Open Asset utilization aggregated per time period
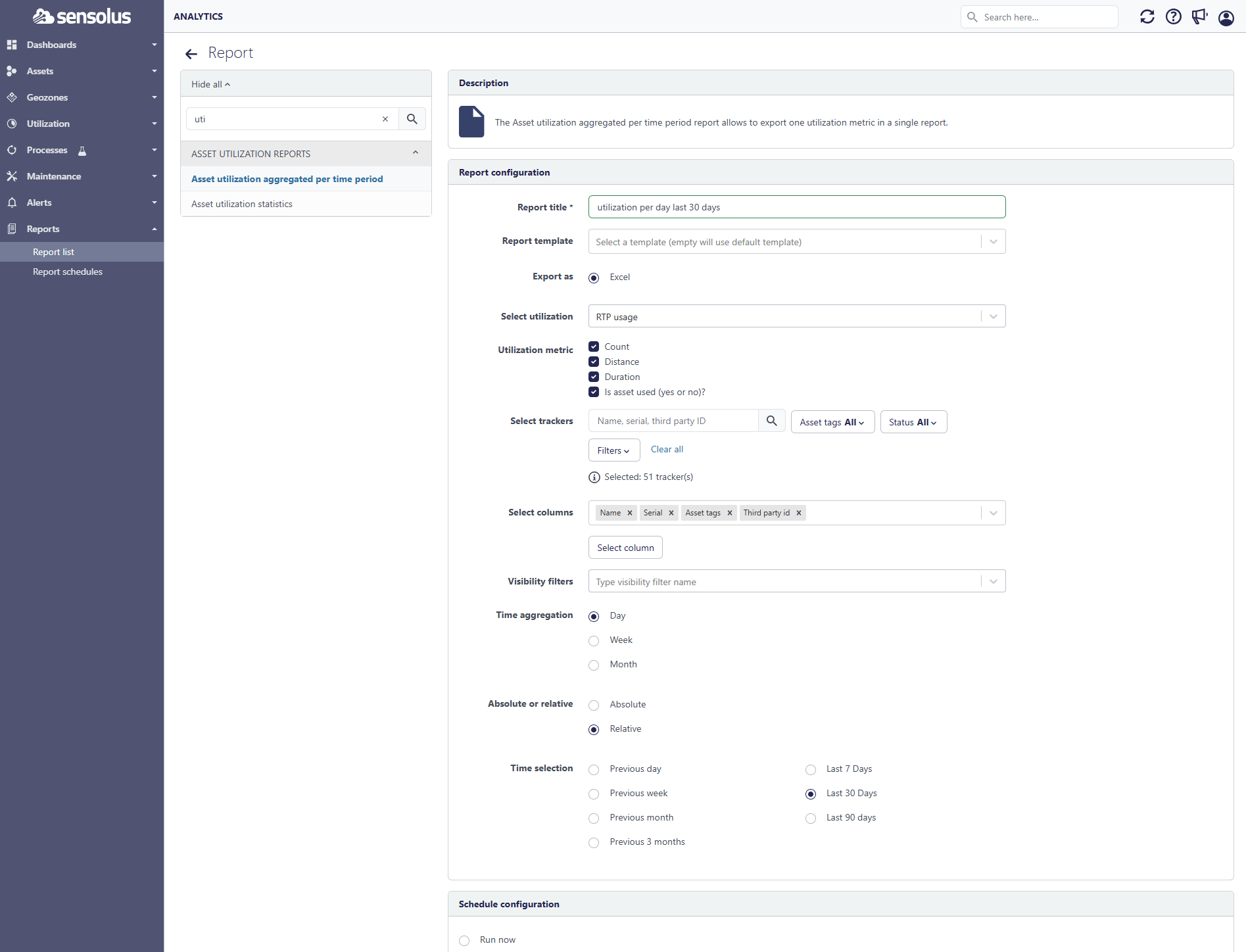The height and width of the screenshot is (952, 1246). pos(306,179)
